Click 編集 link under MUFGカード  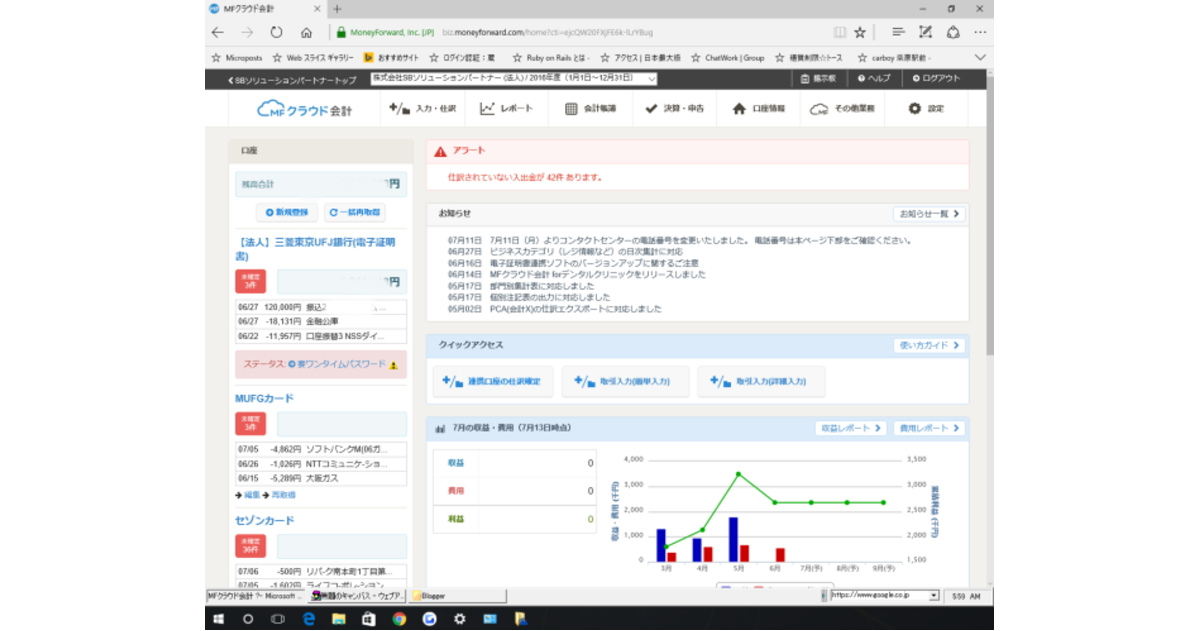click(251, 495)
